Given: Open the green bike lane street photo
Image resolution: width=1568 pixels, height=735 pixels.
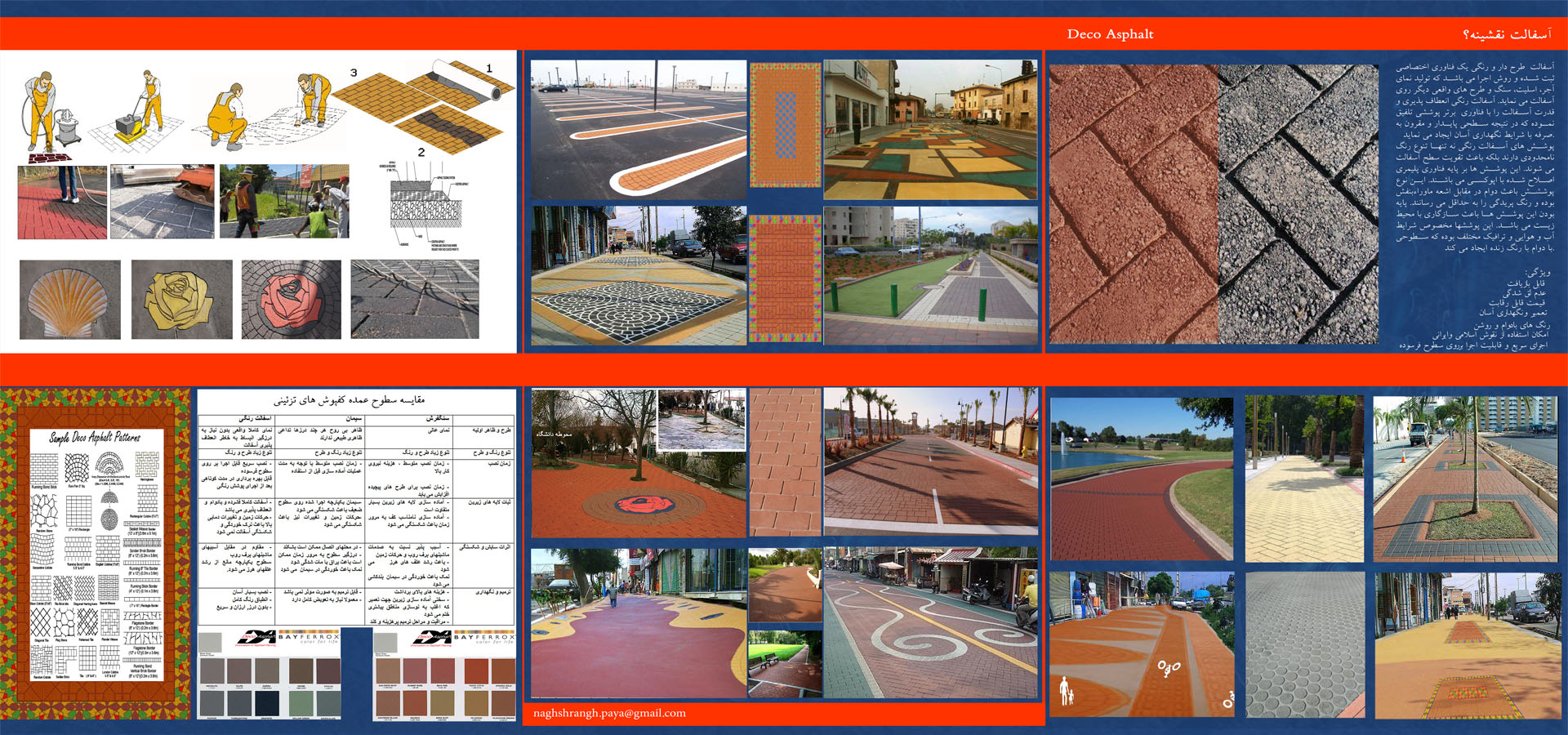Looking at the screenshot, I should click(930, 275).
